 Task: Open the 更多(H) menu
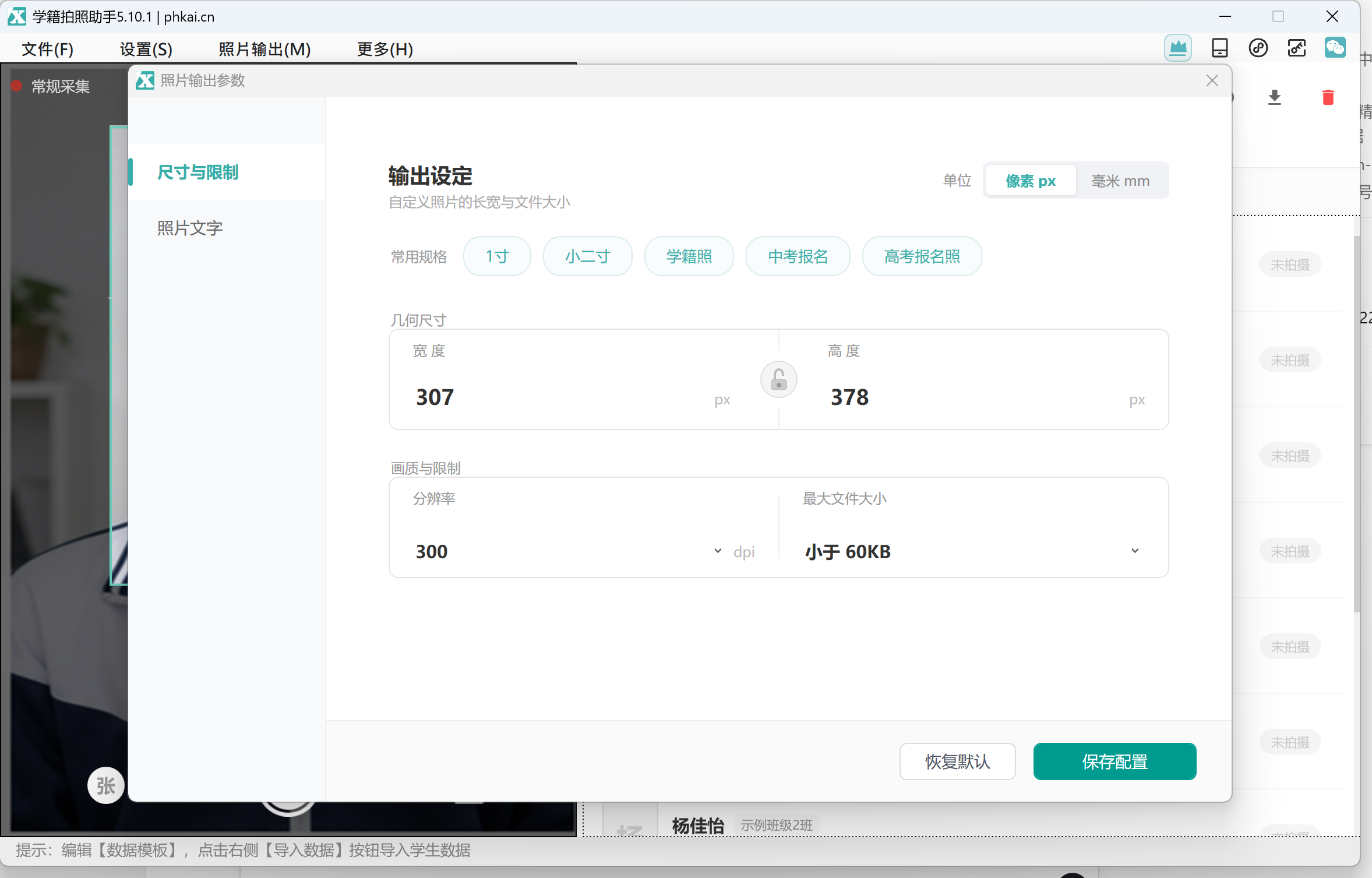385,49
